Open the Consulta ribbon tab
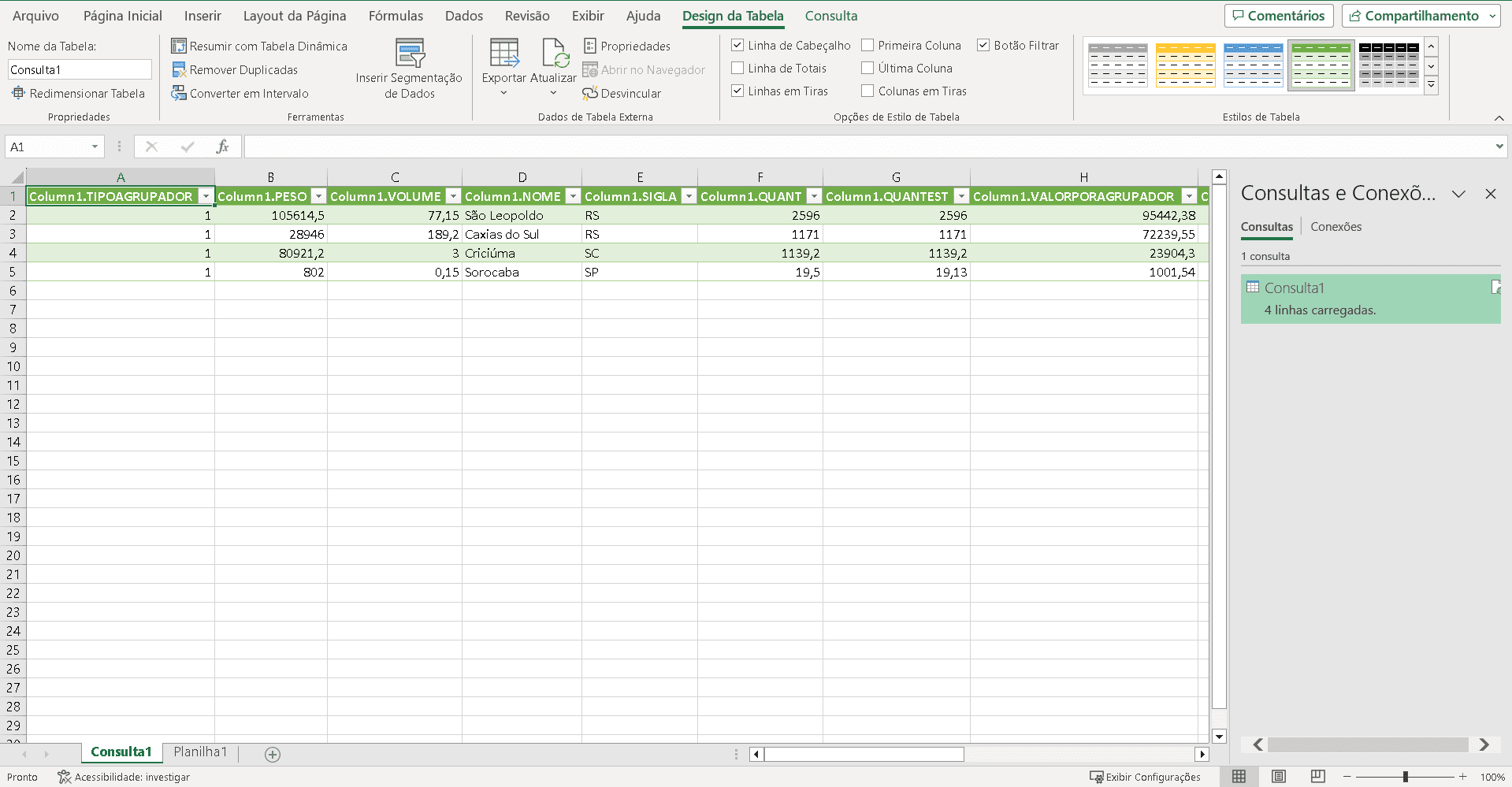 830,16
